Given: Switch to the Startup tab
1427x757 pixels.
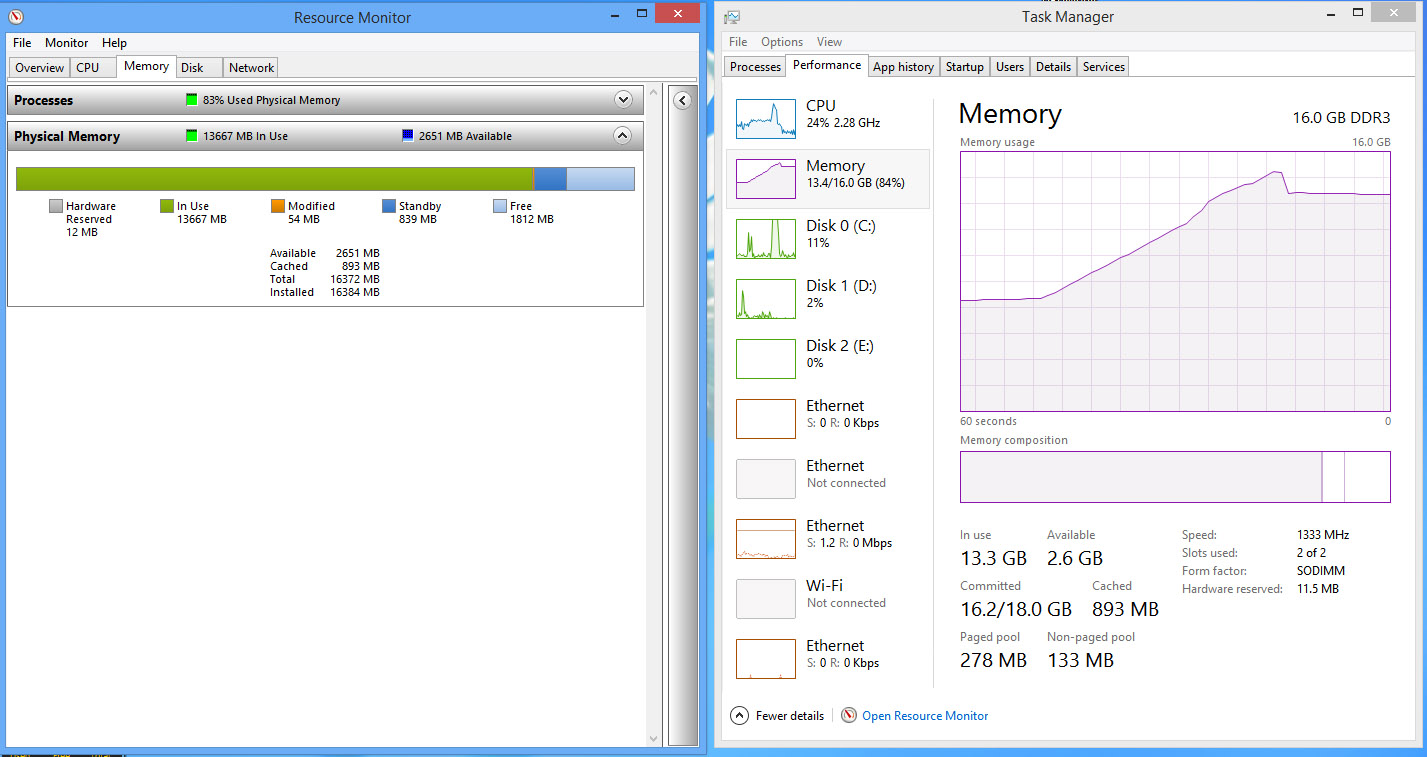Looking at the screenshot, I should [x=965, y=67].
